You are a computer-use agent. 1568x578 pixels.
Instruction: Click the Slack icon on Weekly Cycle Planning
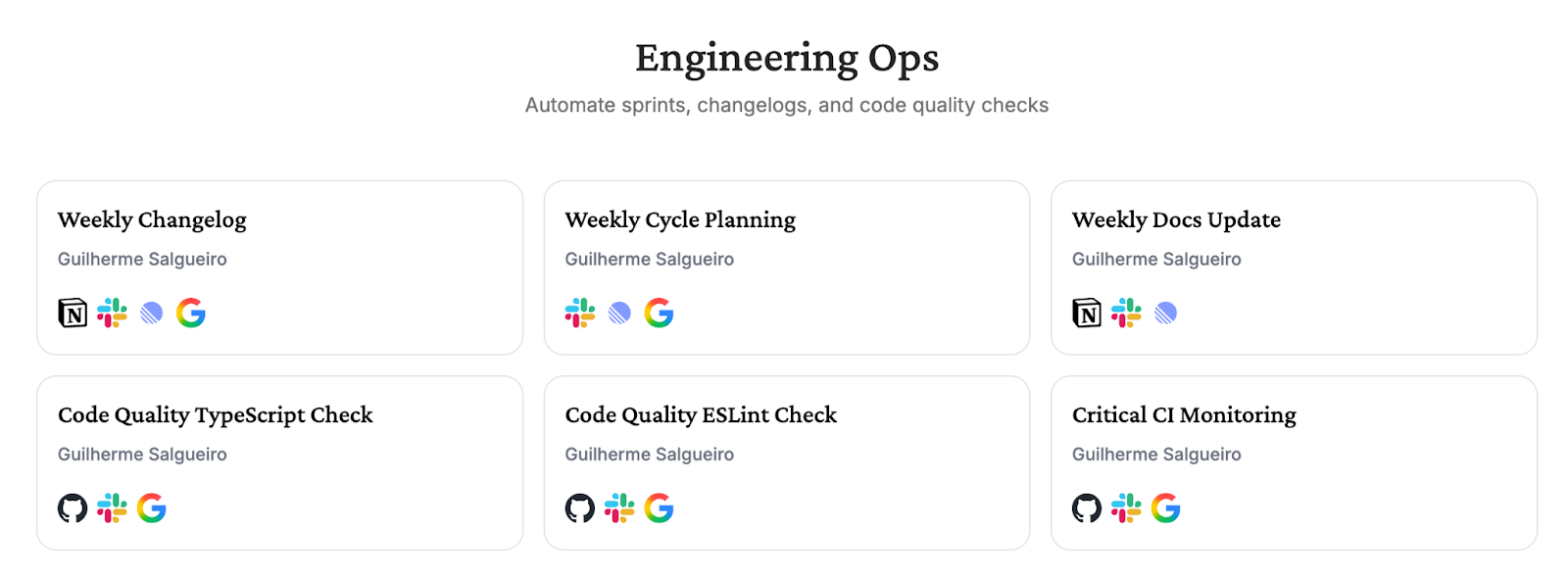(579, 313)
